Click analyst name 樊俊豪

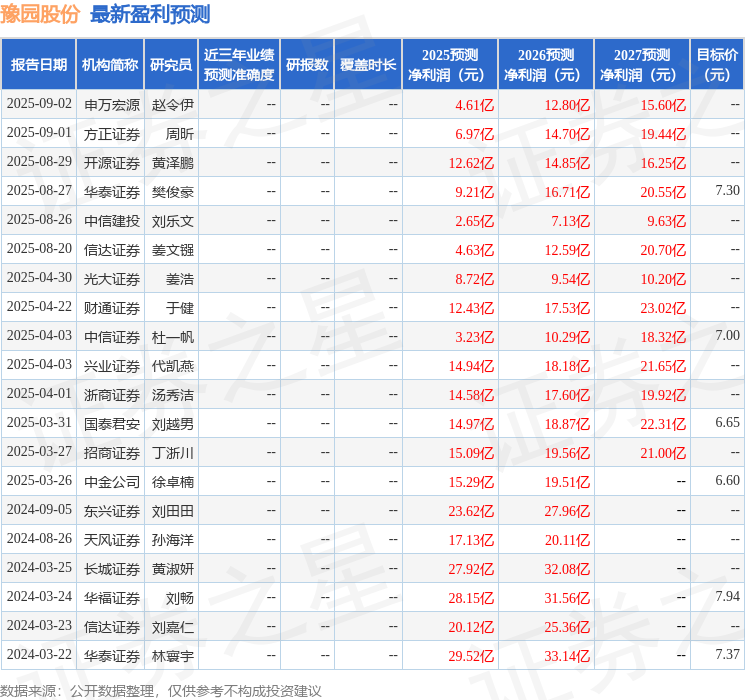tap(173, 191)
